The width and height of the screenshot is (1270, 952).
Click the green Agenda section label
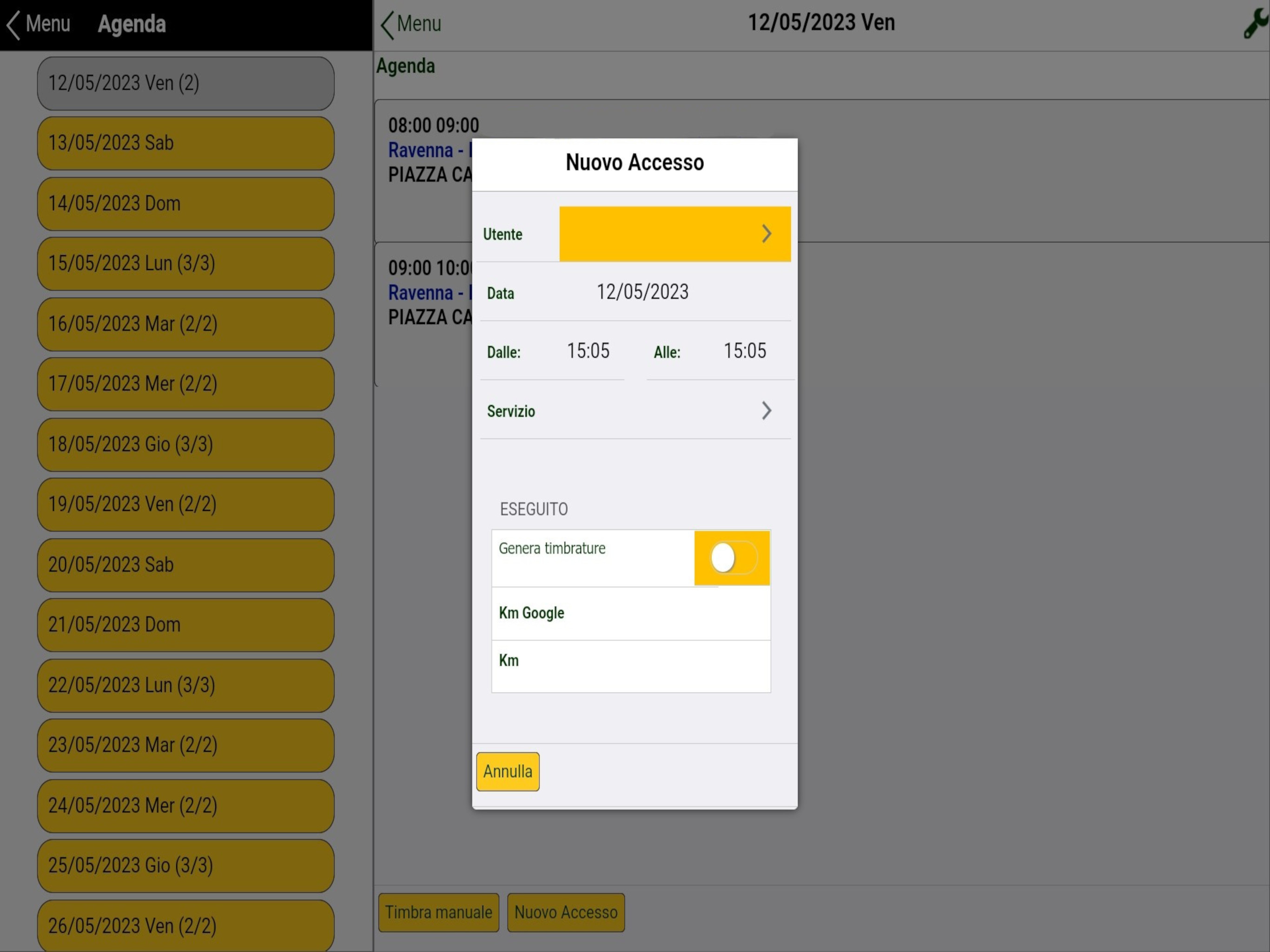(x=406, y=66)
